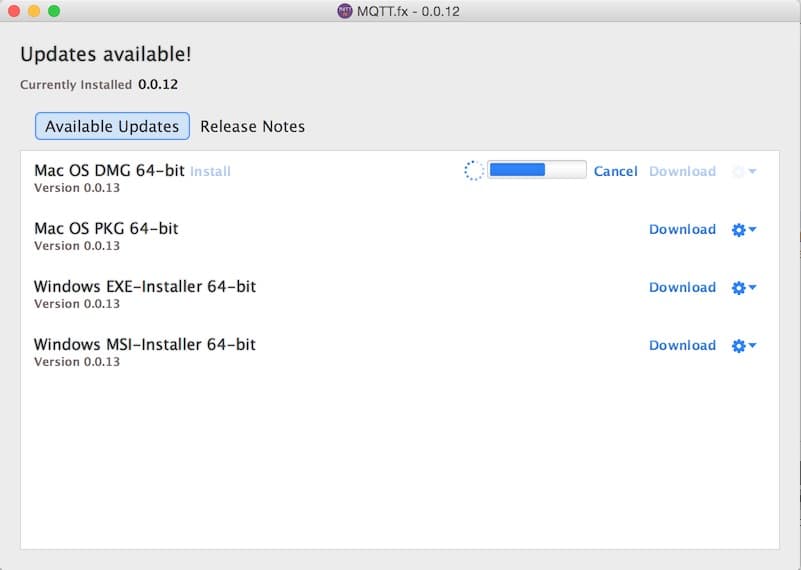Expand gear dropdown for Windows EXE-Installer
The height and width of the screenshot is (570, 801).
pyautogui.click(x=743, y=287)
